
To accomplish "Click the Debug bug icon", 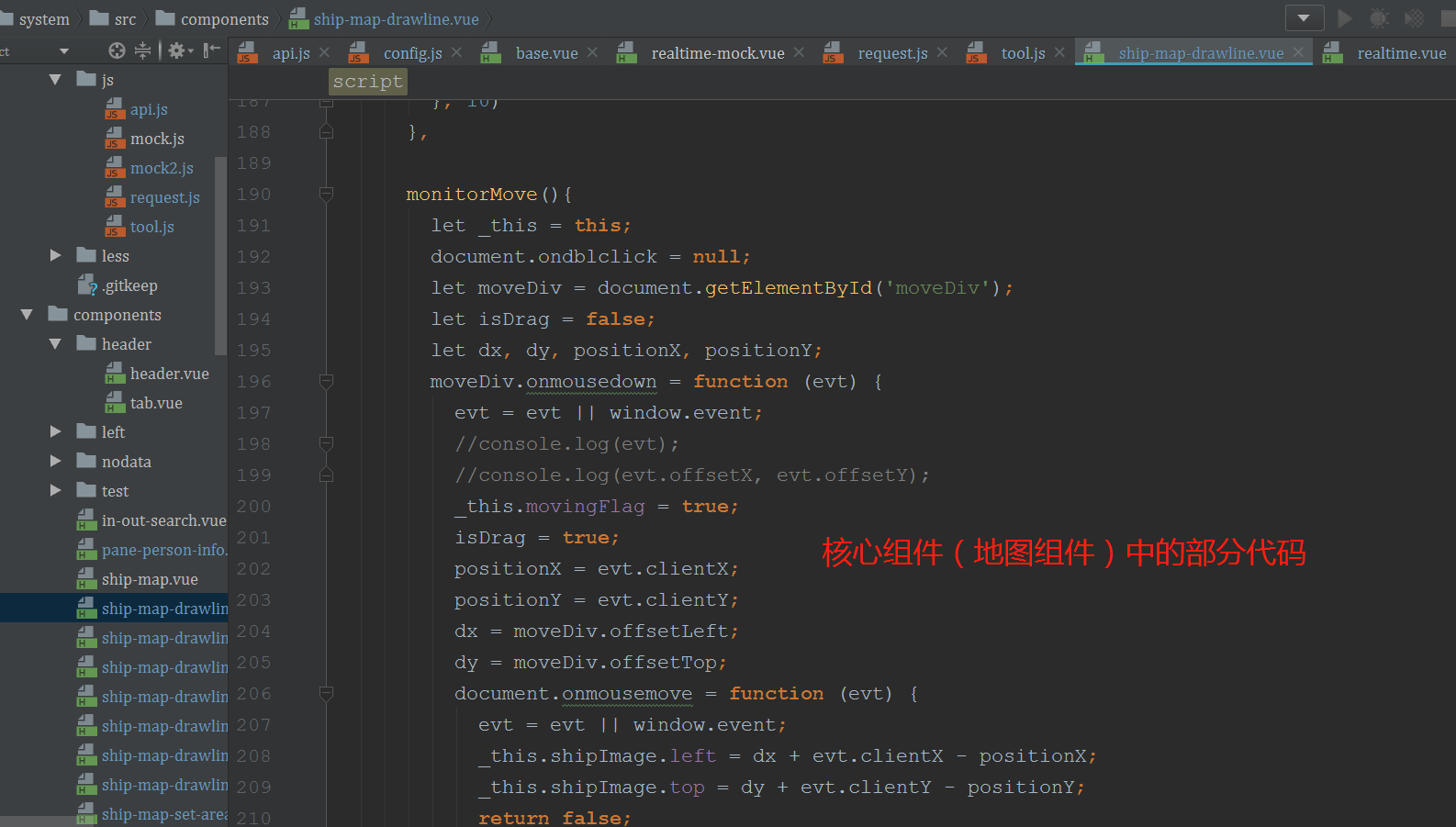I will [x=1379, y=18].
